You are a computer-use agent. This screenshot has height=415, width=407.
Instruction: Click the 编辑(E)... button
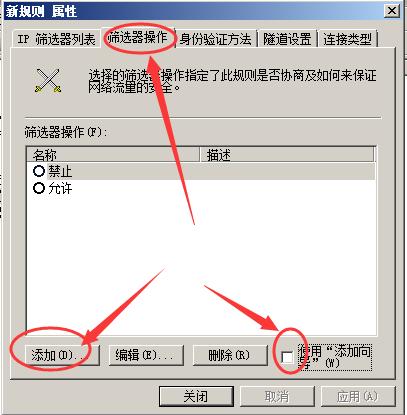coord(146,355)
